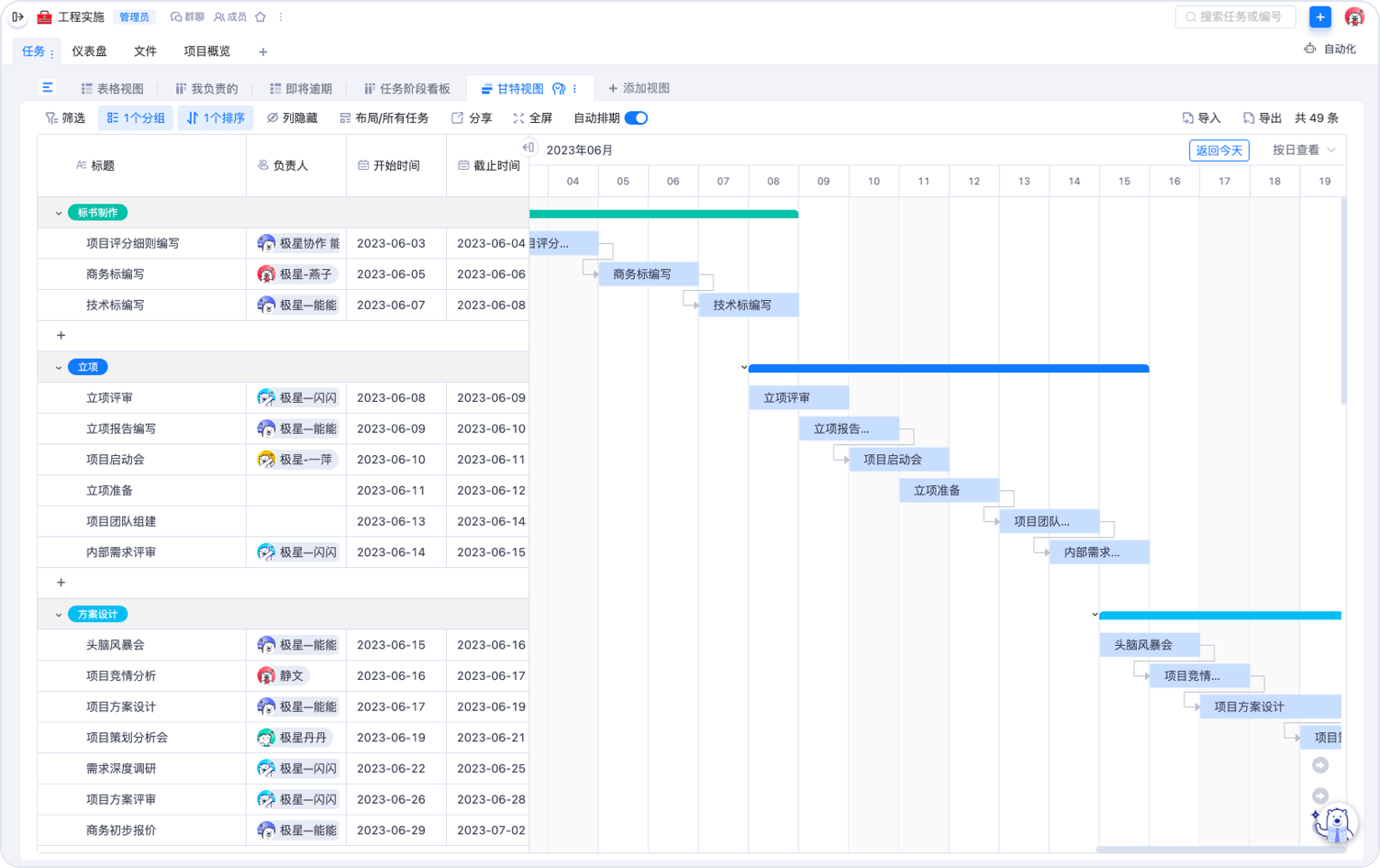1380x868 pixels.
Task: Toggle the 自动排期 switch
Action: pos(636,117)
